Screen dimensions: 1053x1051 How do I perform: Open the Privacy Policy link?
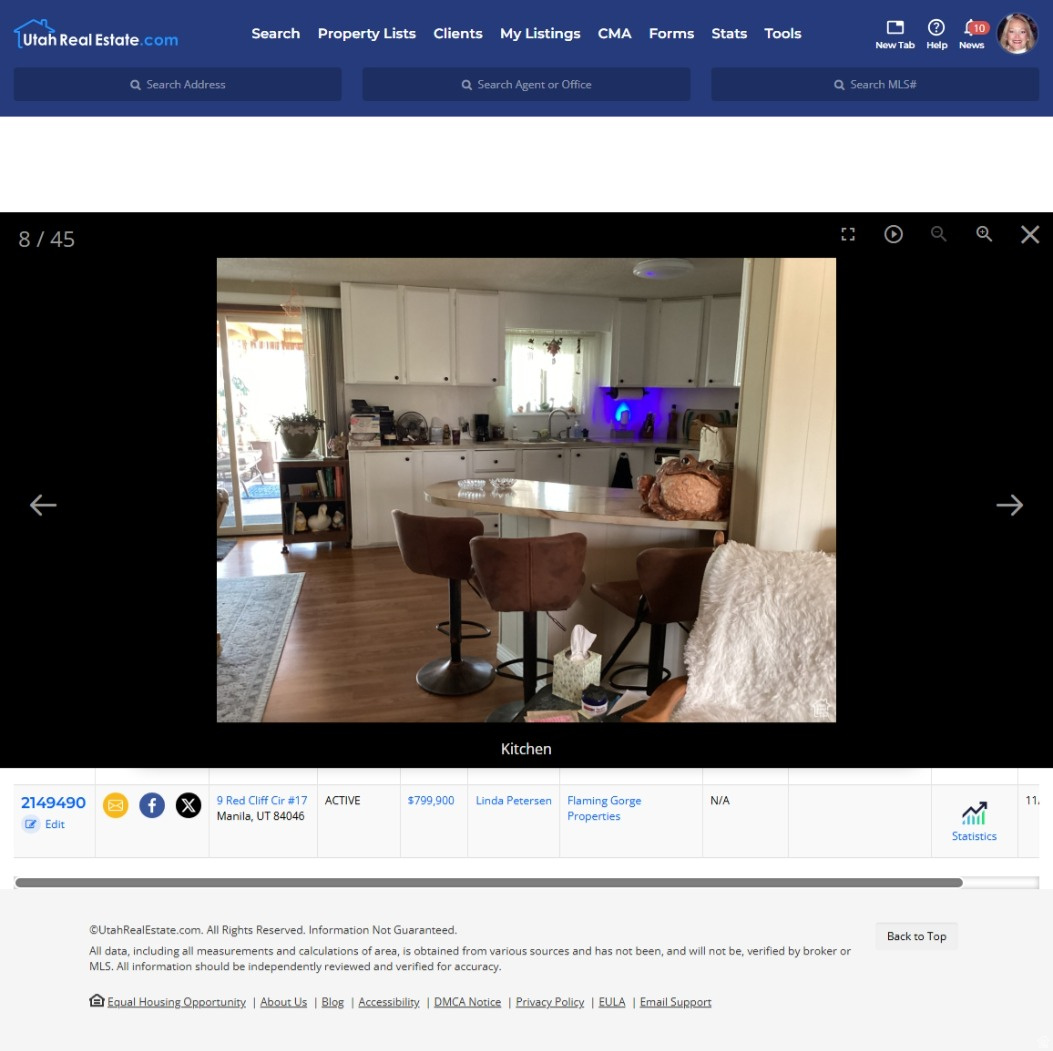pos(549,1001)
